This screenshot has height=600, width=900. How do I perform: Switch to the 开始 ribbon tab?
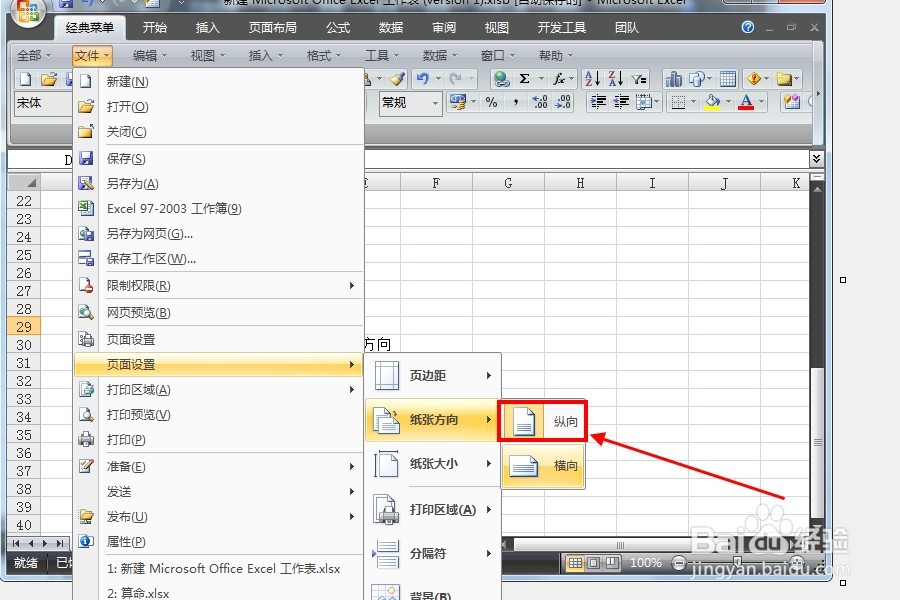154,28
